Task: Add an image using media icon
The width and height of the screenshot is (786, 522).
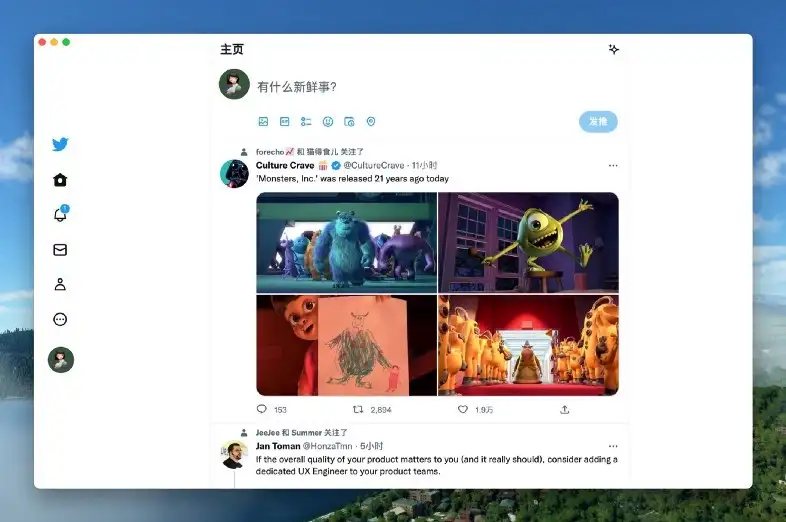Action: coord(263,121)
